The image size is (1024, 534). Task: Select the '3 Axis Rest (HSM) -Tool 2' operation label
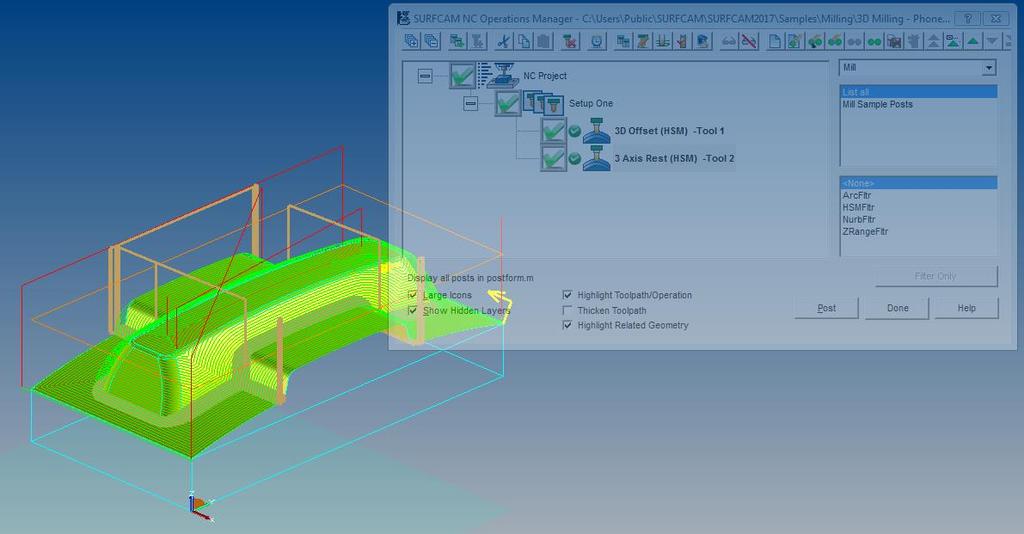[674, 158]
